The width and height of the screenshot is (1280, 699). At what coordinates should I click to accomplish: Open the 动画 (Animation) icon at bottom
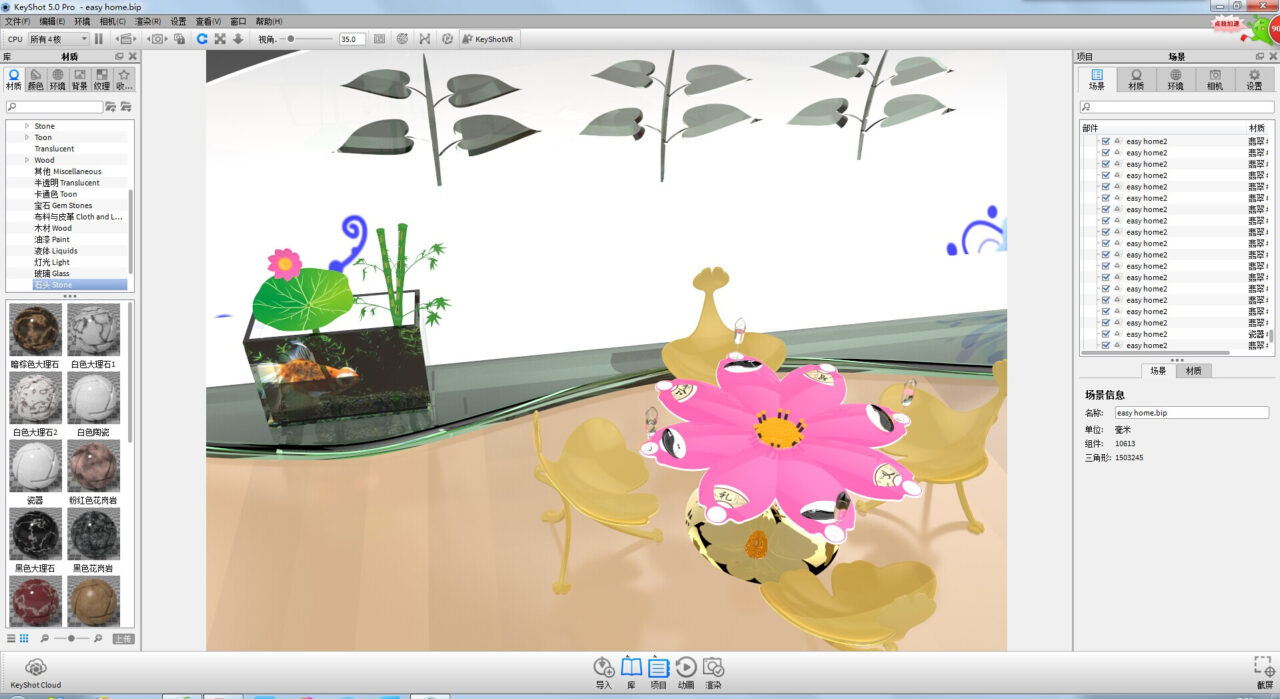[686, 667]
